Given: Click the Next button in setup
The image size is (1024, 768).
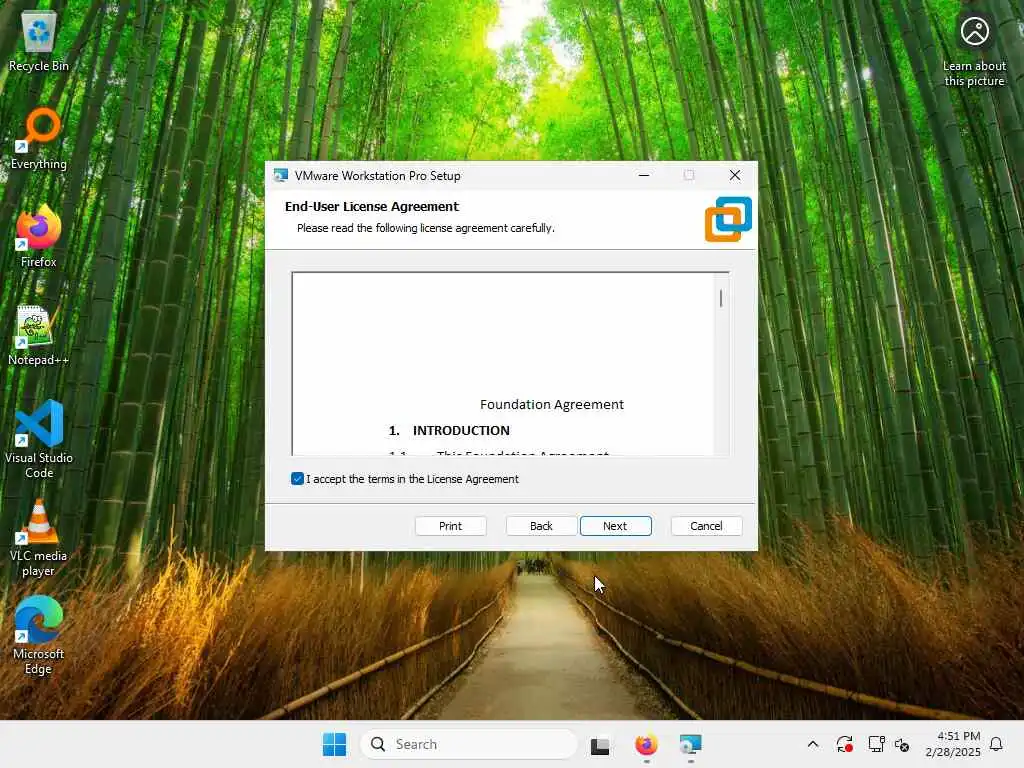Looking at the screenshot, I should (615, 526).
